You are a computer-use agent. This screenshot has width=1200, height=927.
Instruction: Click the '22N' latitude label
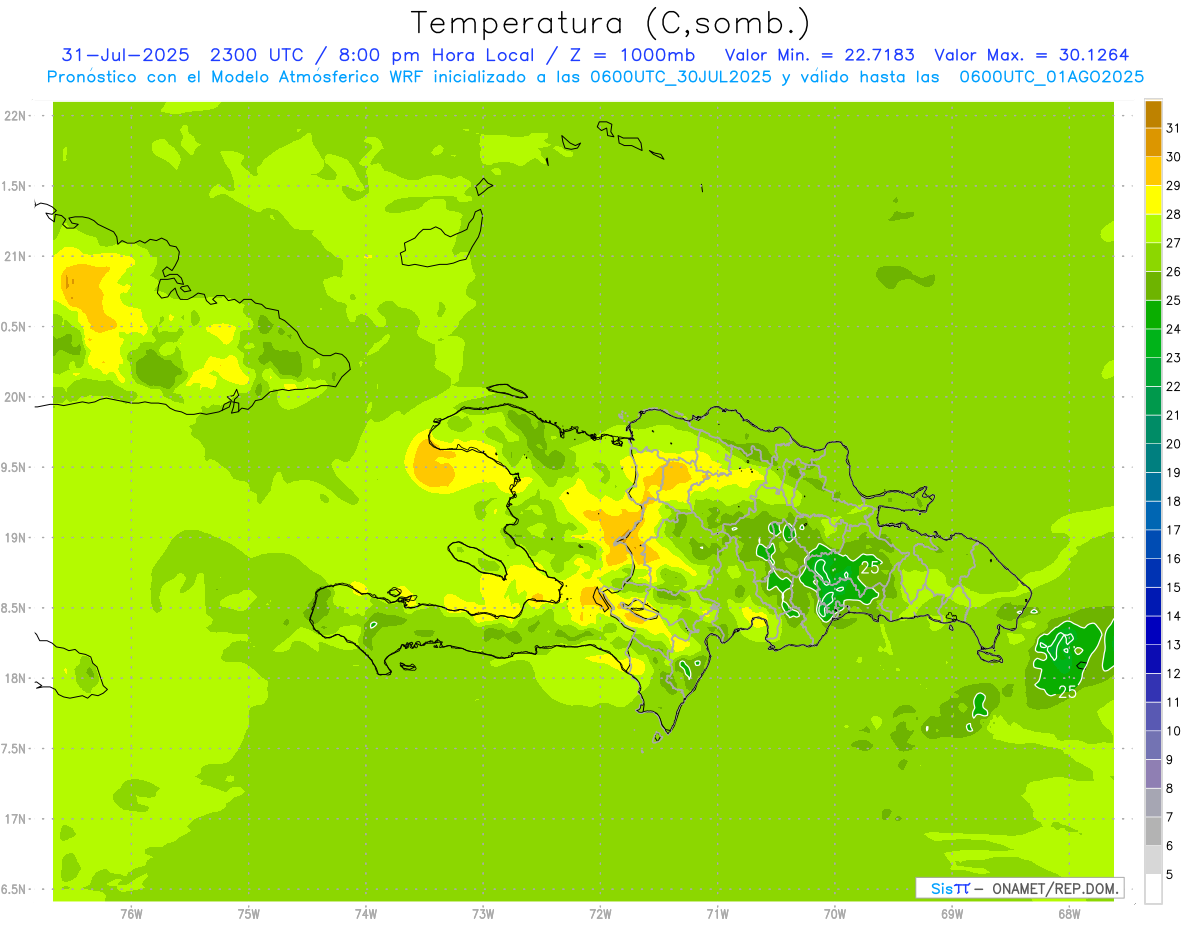click(x=15, y=116)
